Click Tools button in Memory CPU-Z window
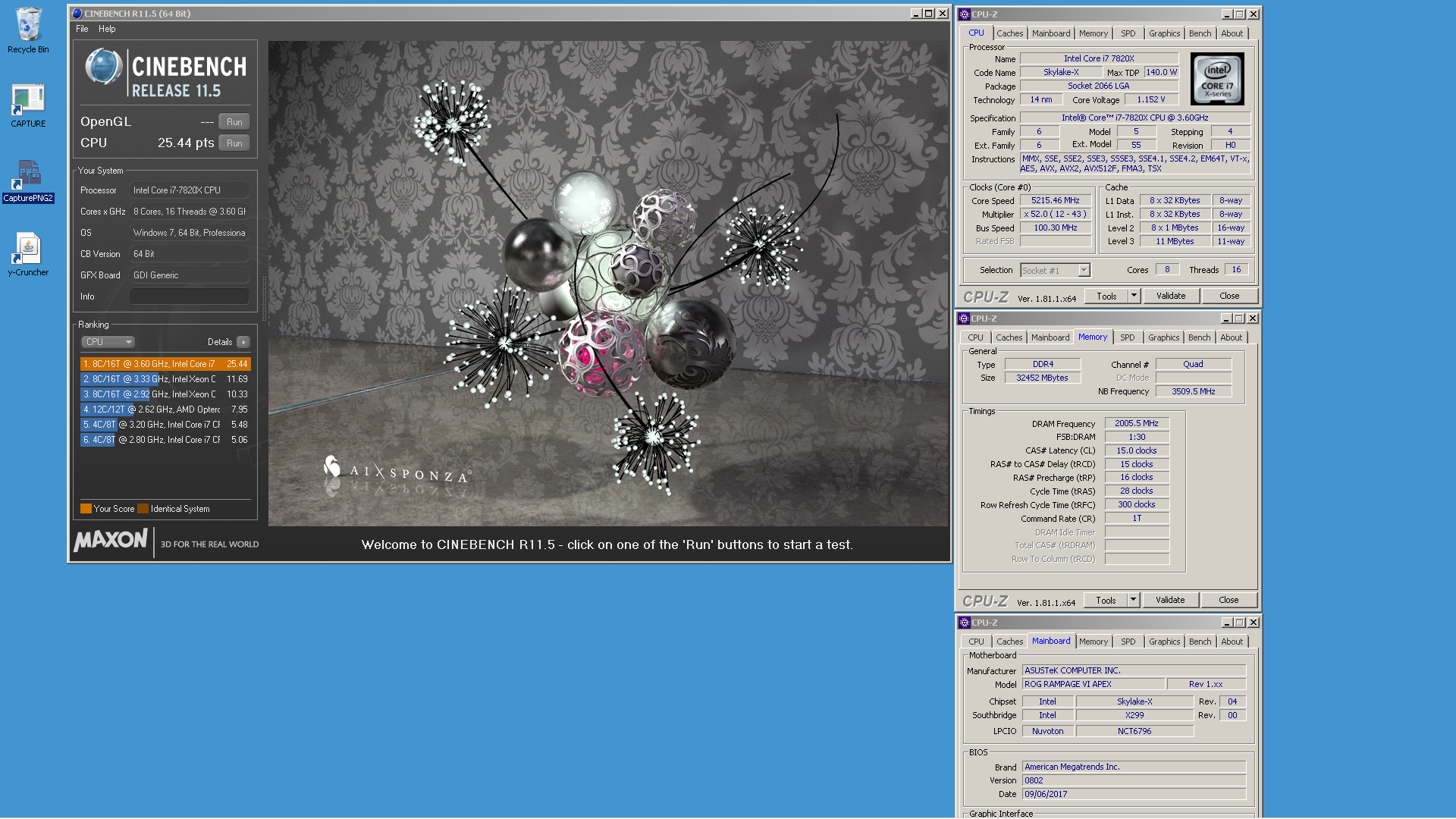This screenshot has width=1456, height=819. [x=1106, y=601]
